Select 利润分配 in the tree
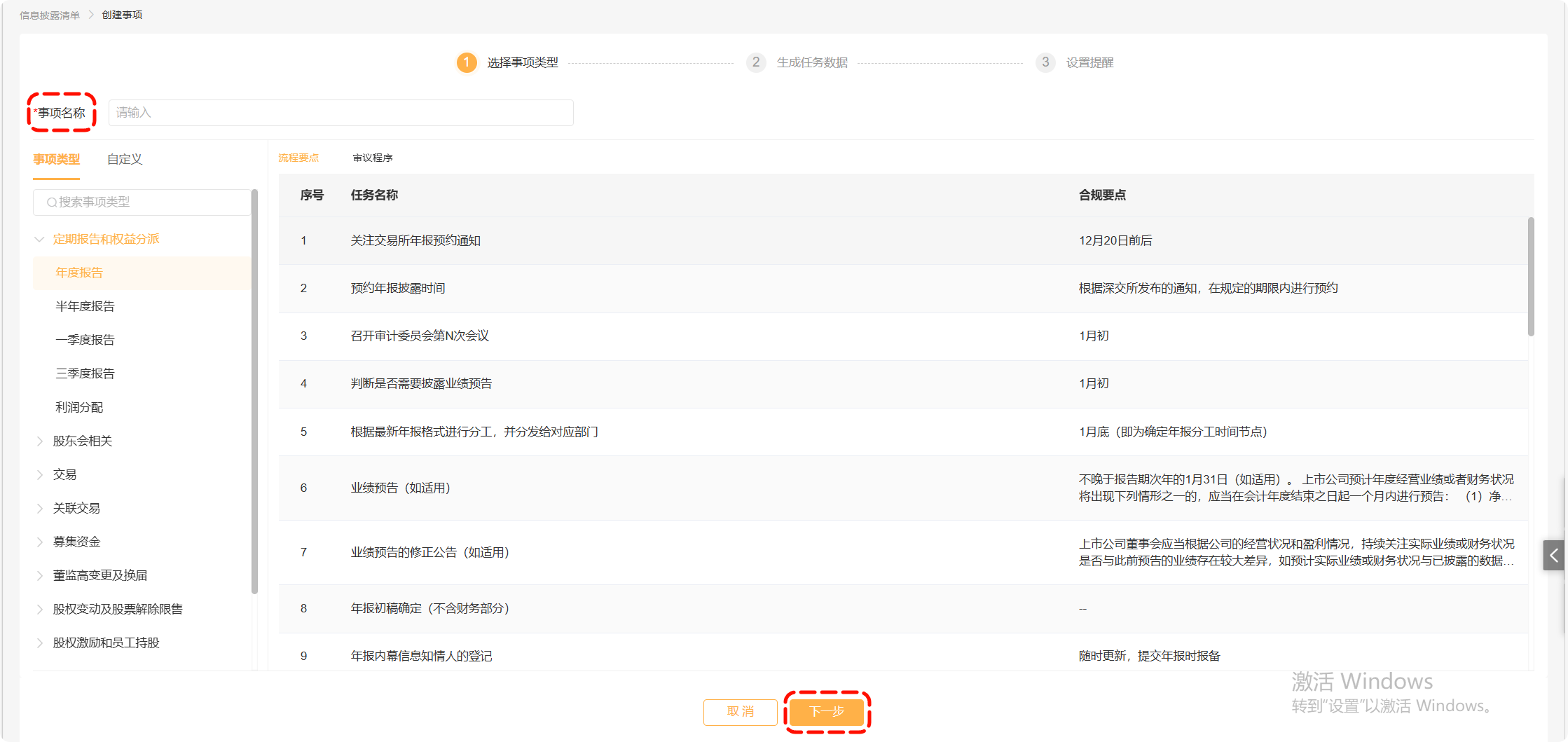This screenshot has width=1568, height=742. point(79,408)
